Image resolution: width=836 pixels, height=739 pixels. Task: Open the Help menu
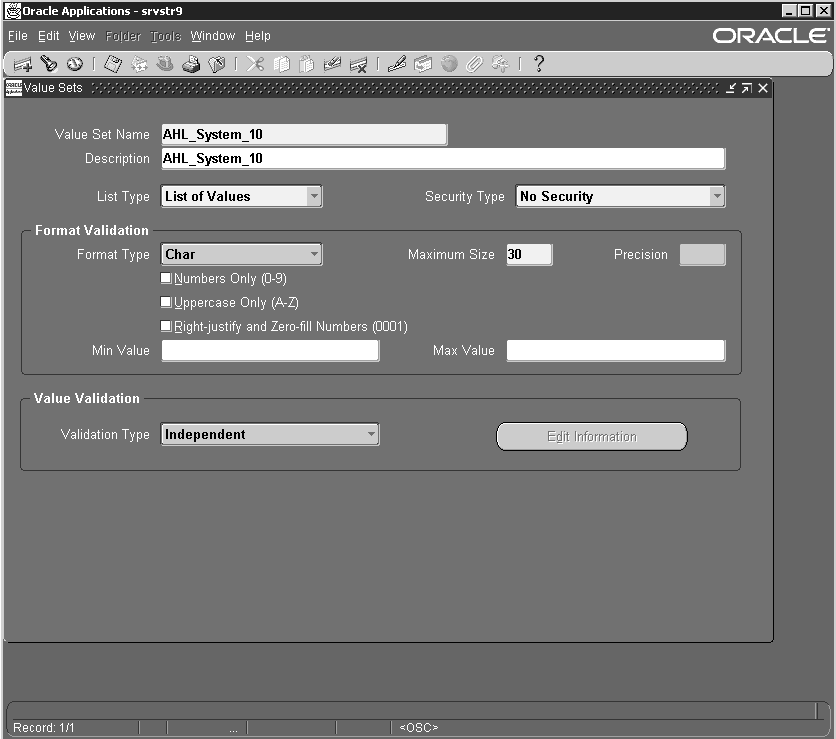tap(258, 36)
